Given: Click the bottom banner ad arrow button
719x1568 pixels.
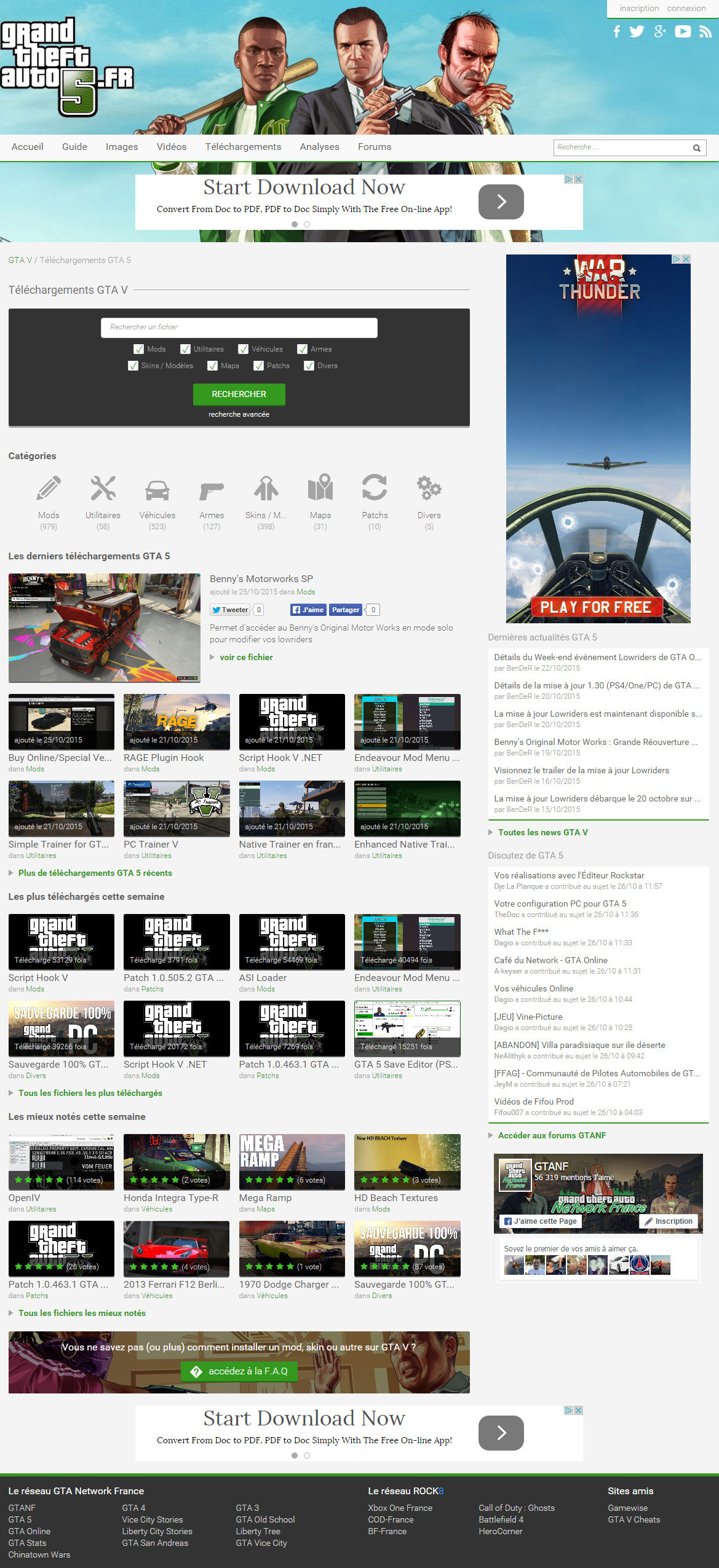Looking at the screenshot, I should (501, 1433).
